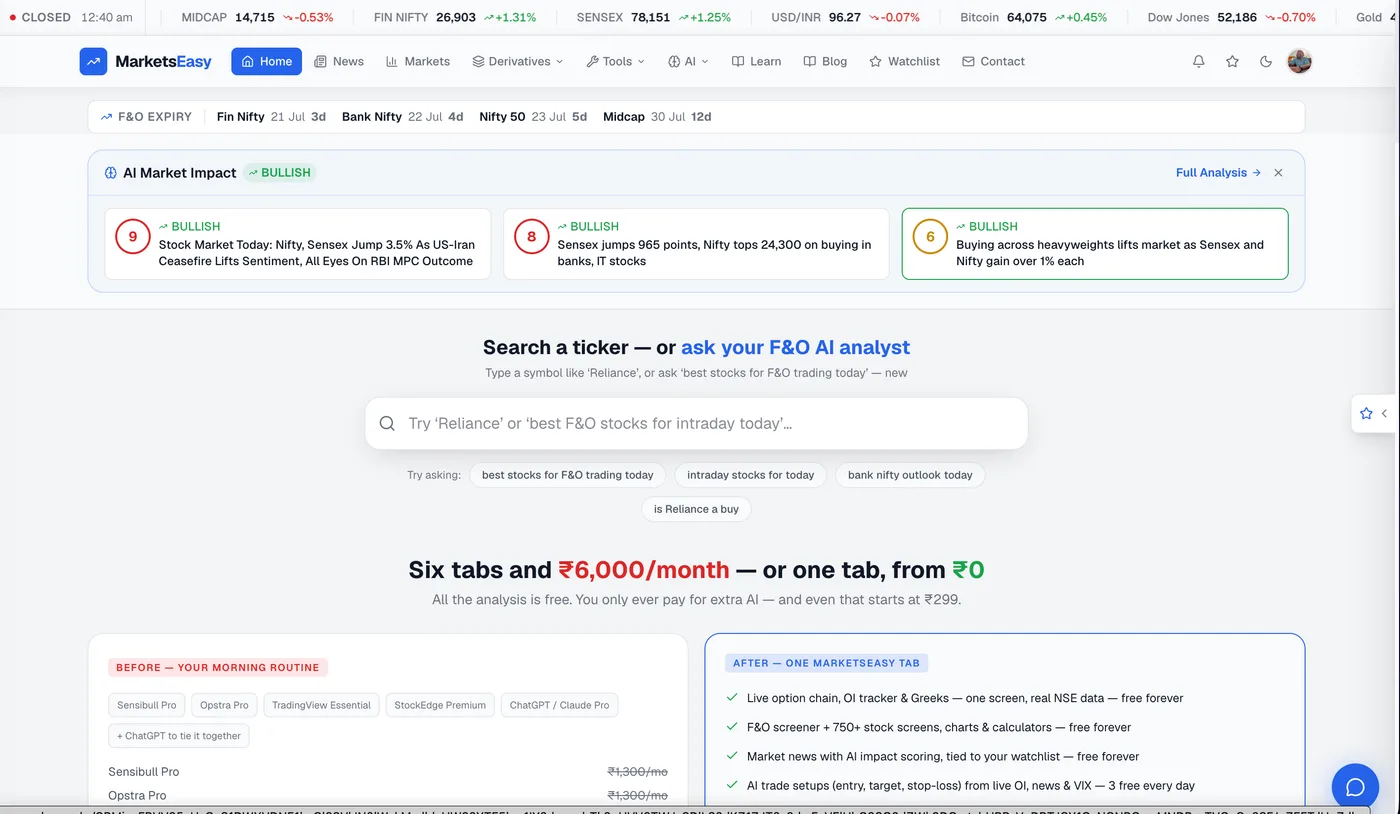Visit the Blog page

(826, 61)
